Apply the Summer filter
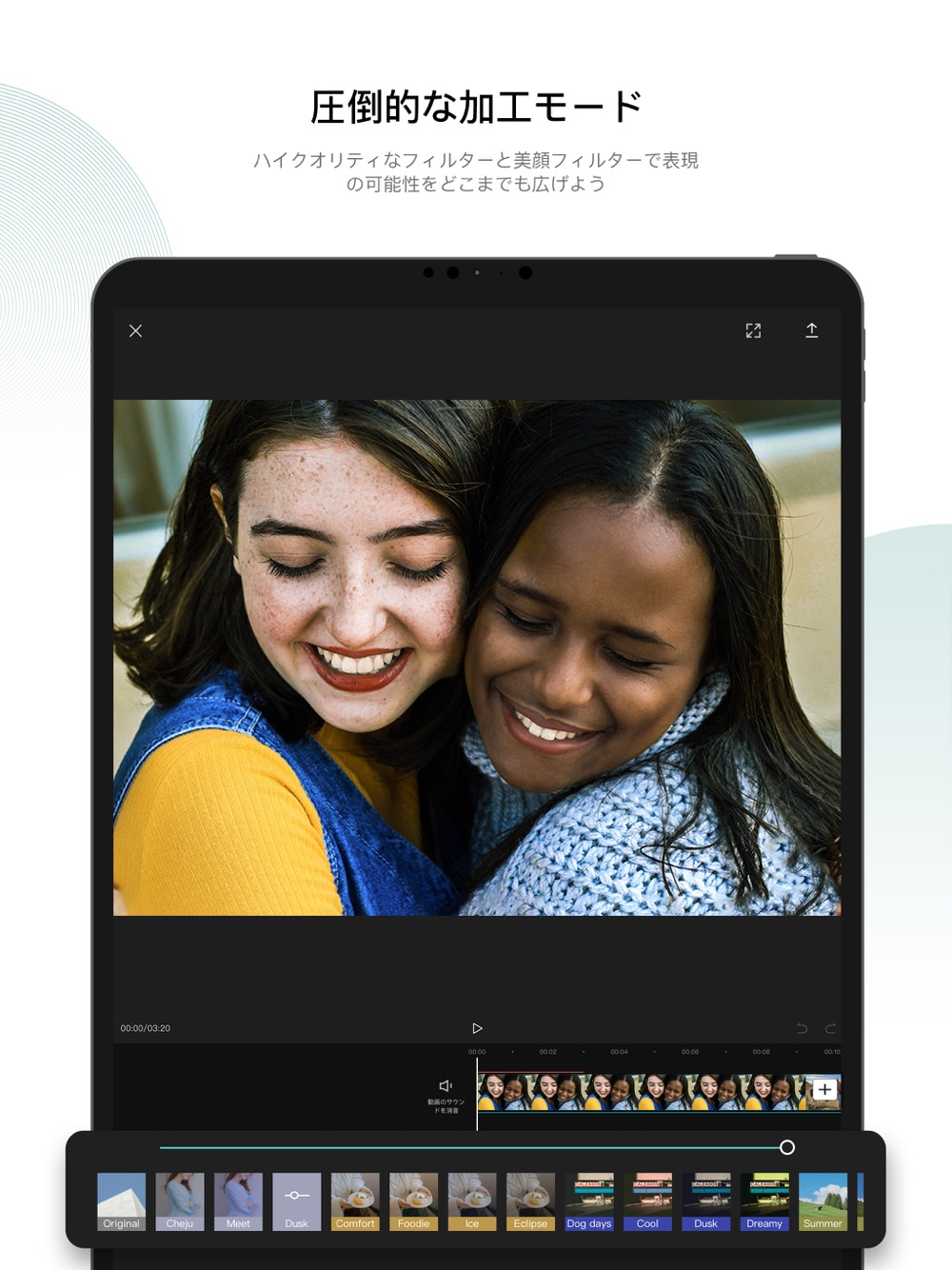The image size is (952, 1270). pyautogui.click(x=823, y=1201)
